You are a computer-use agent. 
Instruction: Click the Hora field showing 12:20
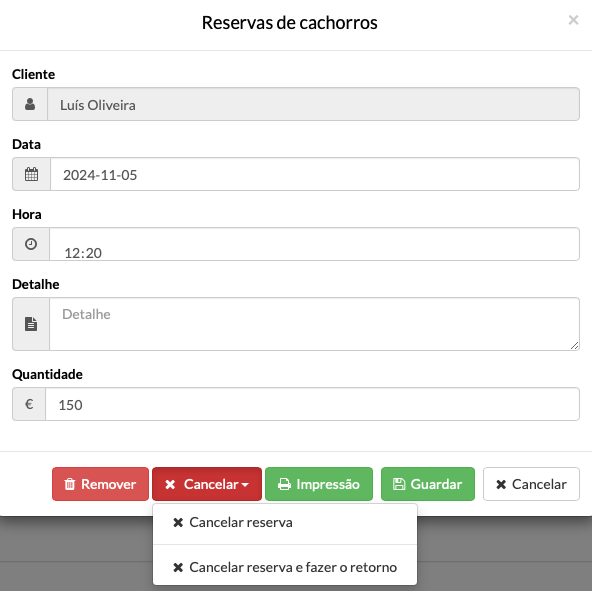314,244
